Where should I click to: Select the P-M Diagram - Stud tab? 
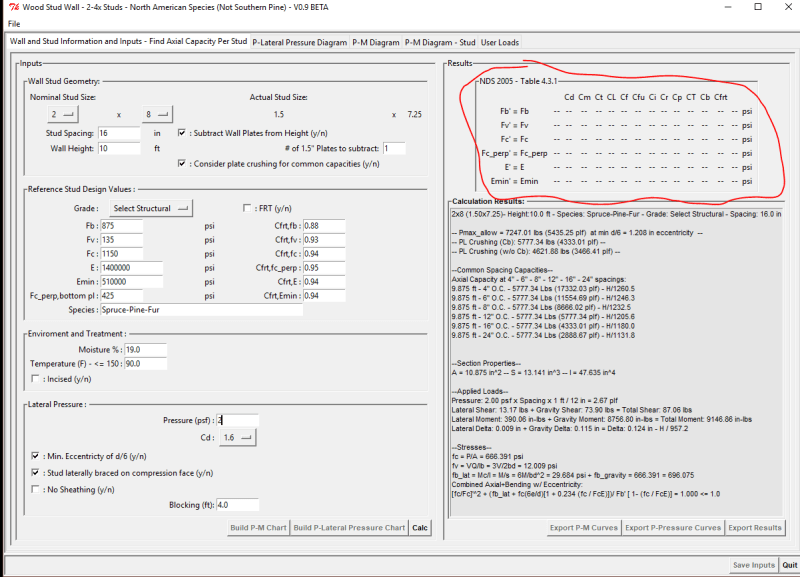(x=440, y=42)
